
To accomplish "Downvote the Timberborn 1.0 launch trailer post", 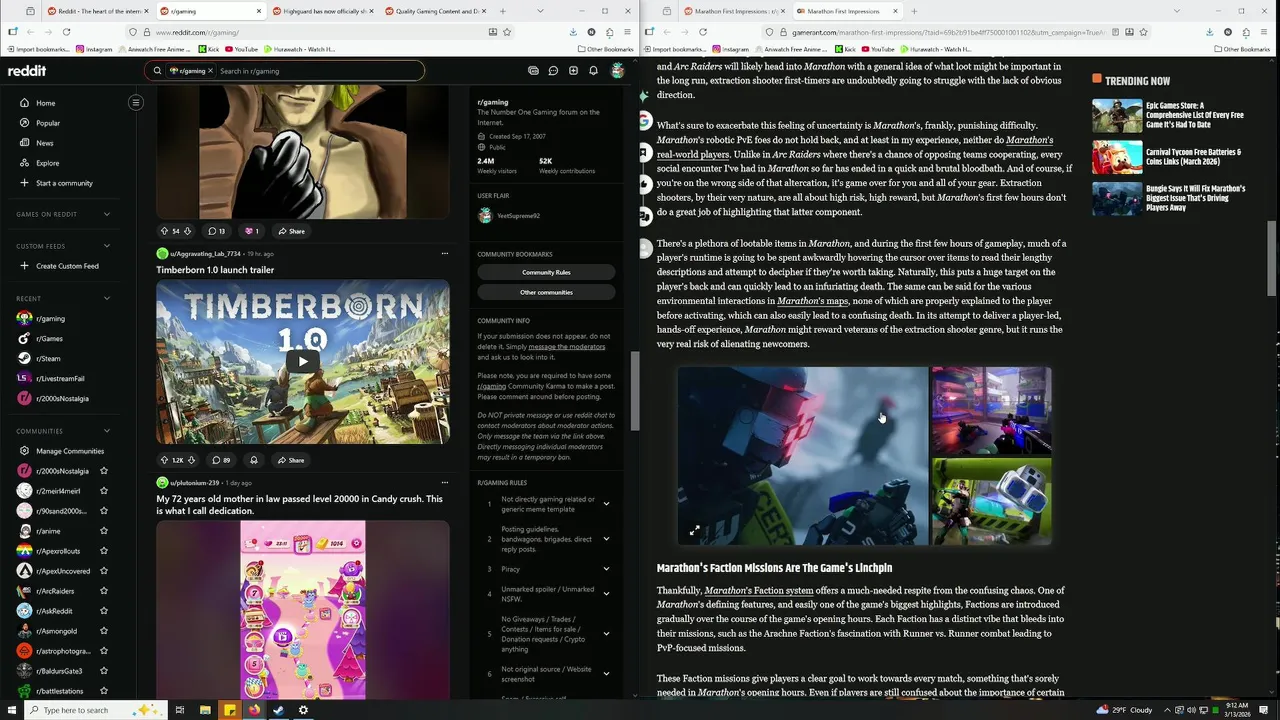I will coord(190,460).
